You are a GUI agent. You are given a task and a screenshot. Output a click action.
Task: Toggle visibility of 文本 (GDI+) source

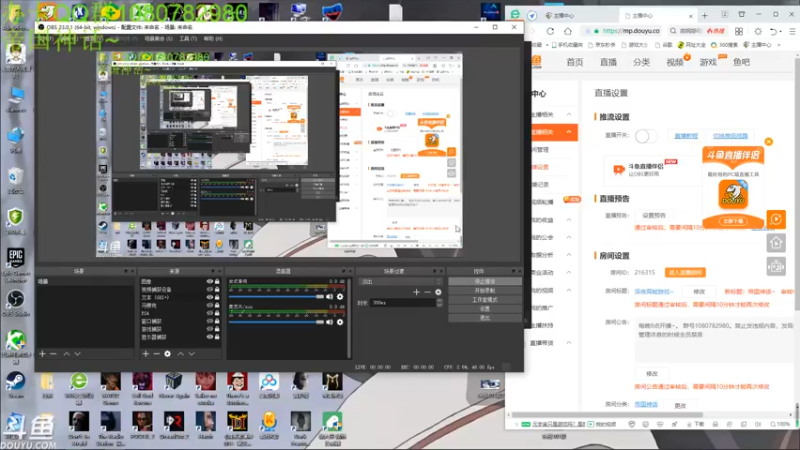(x=210, y=297)
